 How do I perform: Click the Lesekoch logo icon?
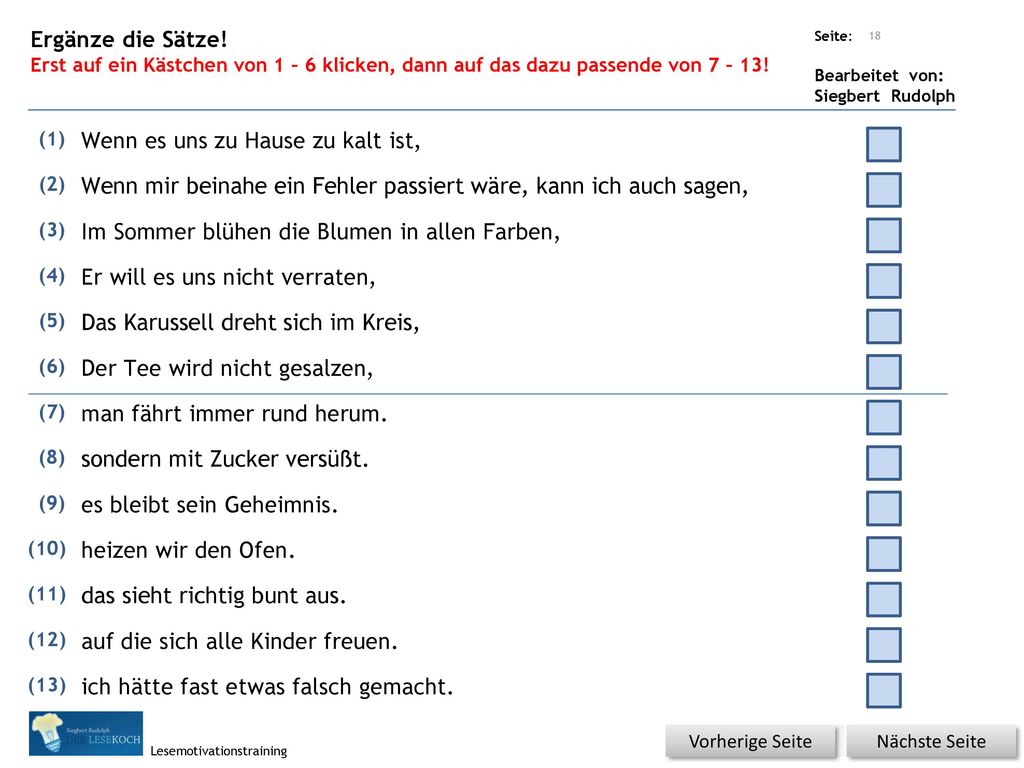click(x=86, y=733)
